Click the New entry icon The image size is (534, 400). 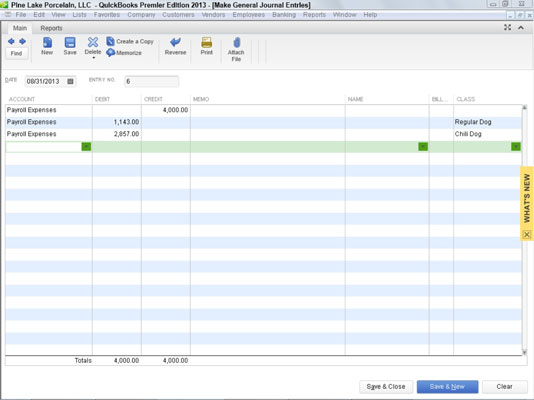(x=47, y=43)
